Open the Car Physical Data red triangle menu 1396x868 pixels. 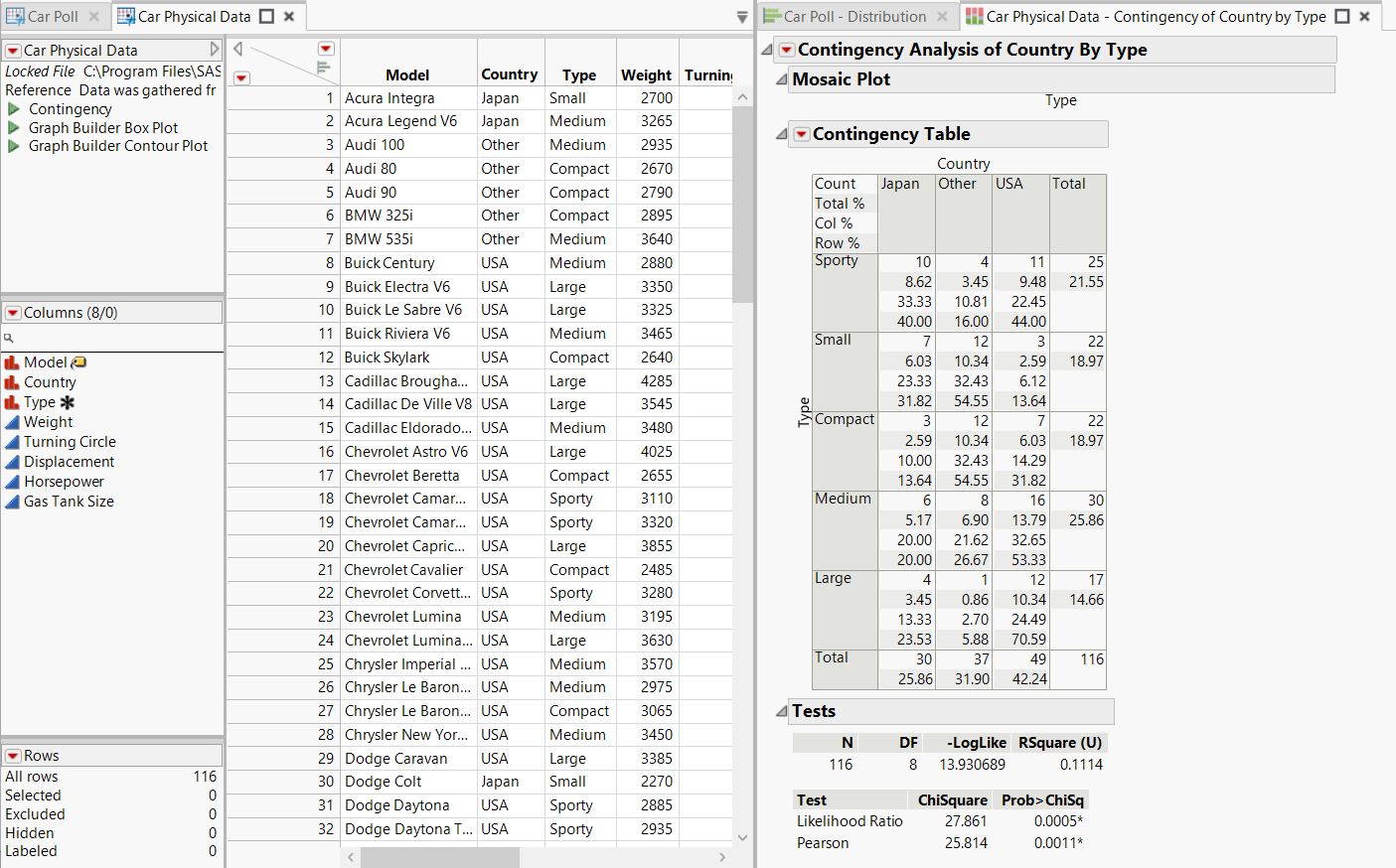coord(12,50)
